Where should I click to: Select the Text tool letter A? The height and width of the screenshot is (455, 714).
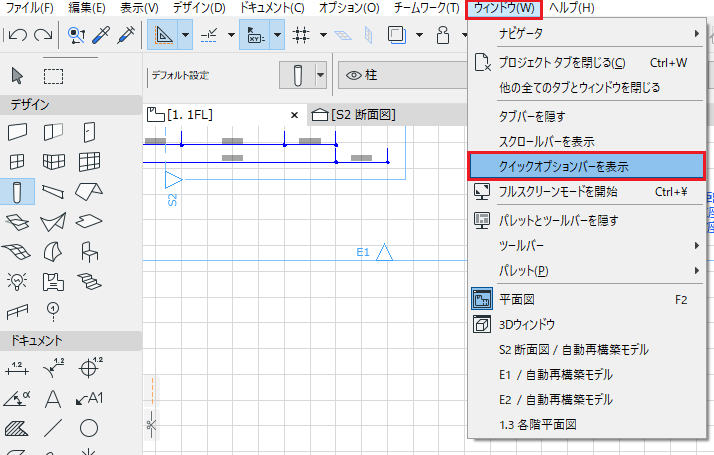53,399
